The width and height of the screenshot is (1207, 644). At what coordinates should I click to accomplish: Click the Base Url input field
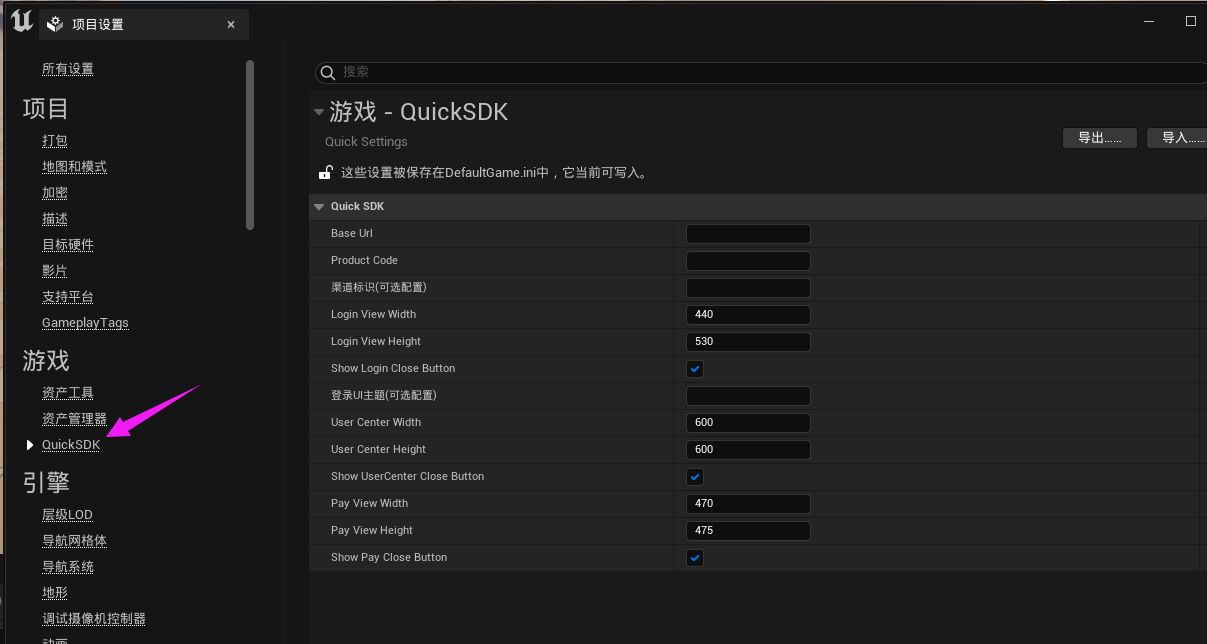pos(748,234)
